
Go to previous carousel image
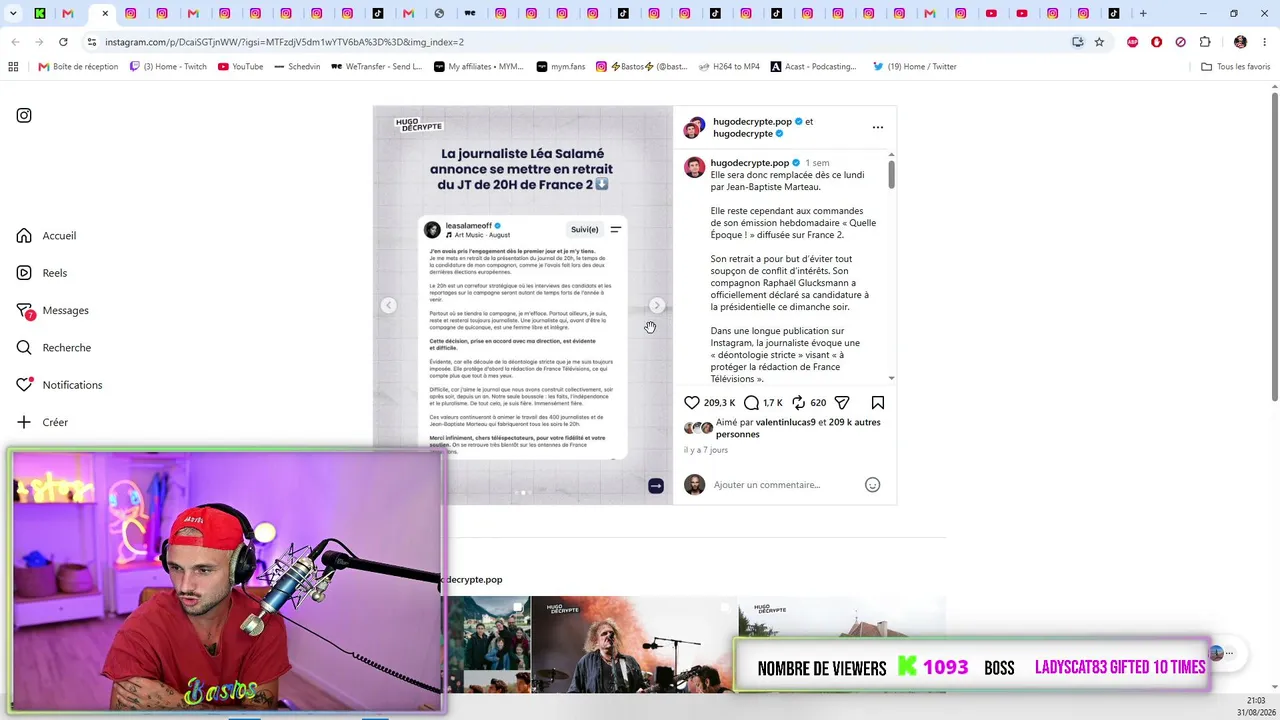pos(389,305)
